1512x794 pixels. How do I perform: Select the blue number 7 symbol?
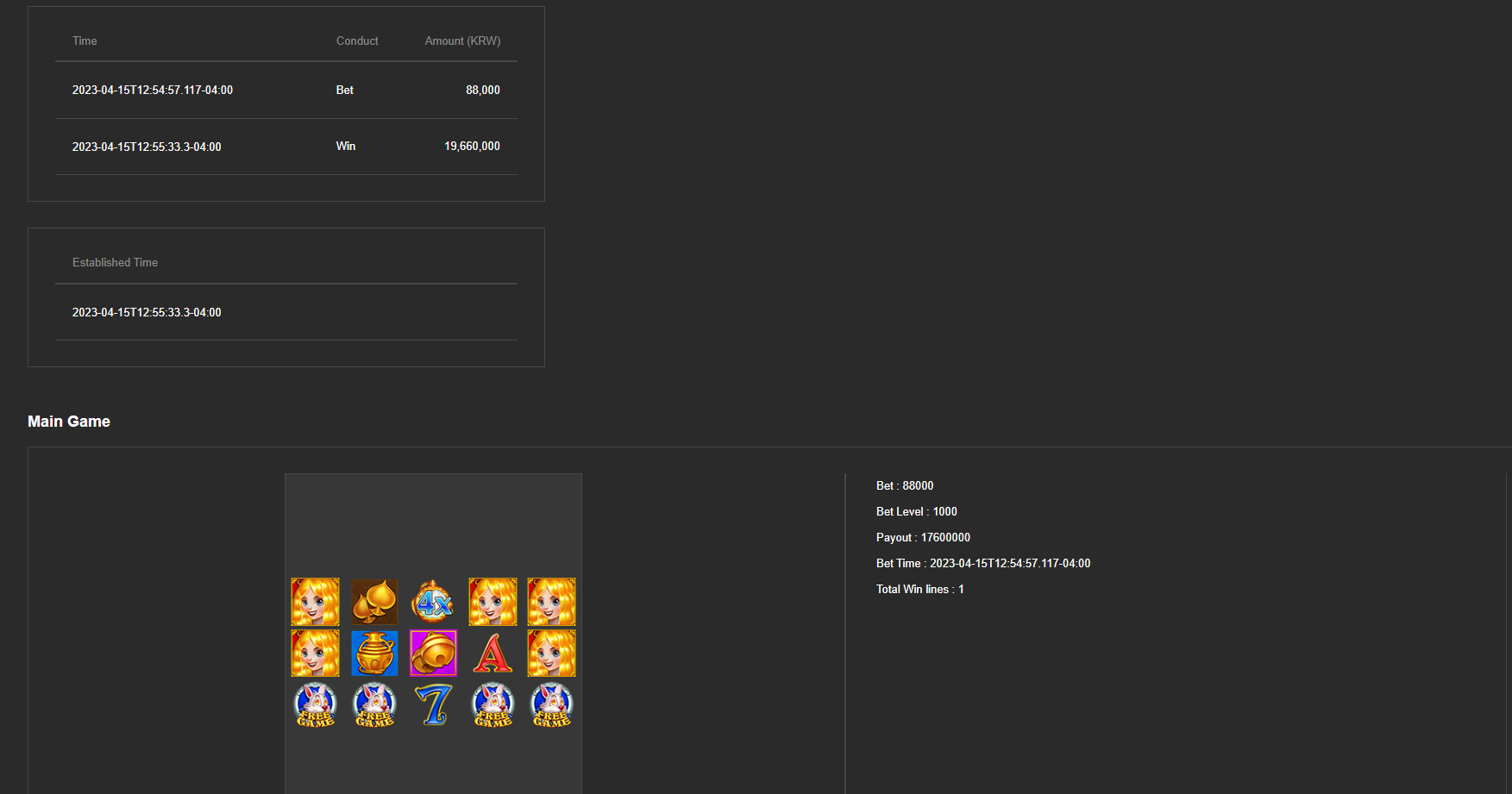click(x=433, y=705)
